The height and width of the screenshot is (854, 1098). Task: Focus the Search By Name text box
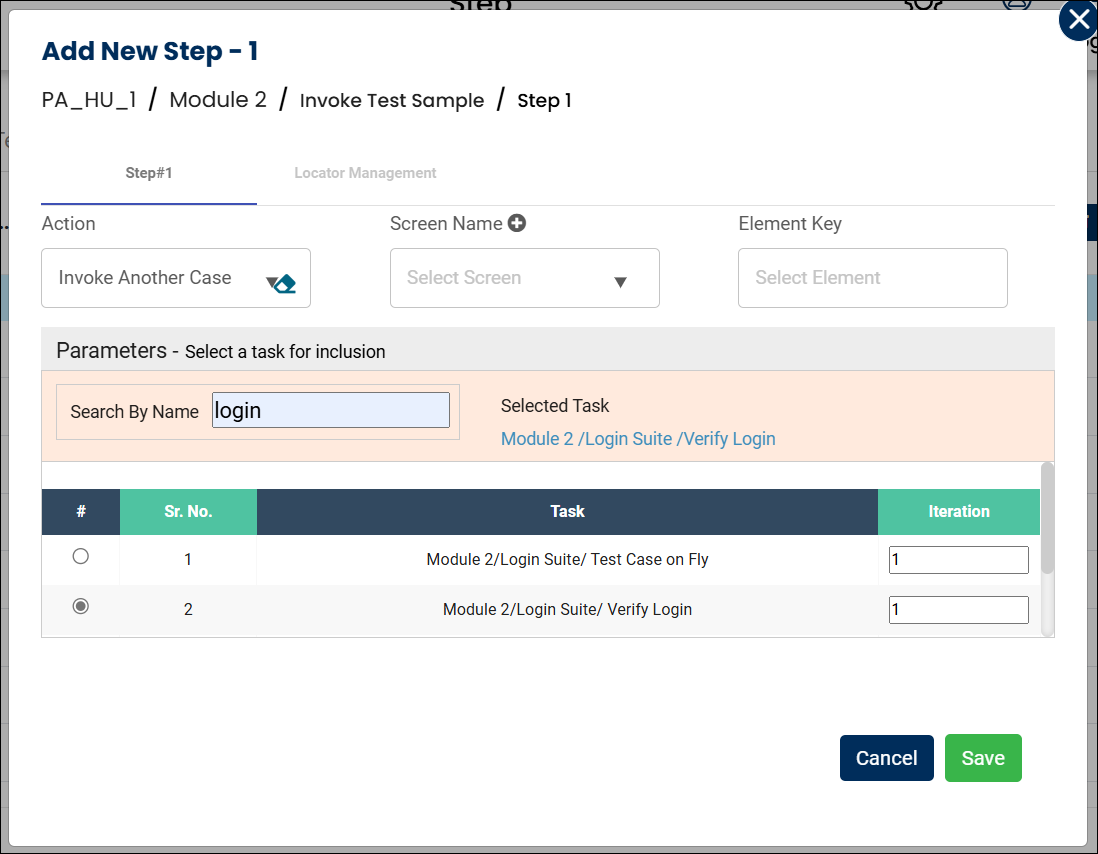[x=331, y=410]
